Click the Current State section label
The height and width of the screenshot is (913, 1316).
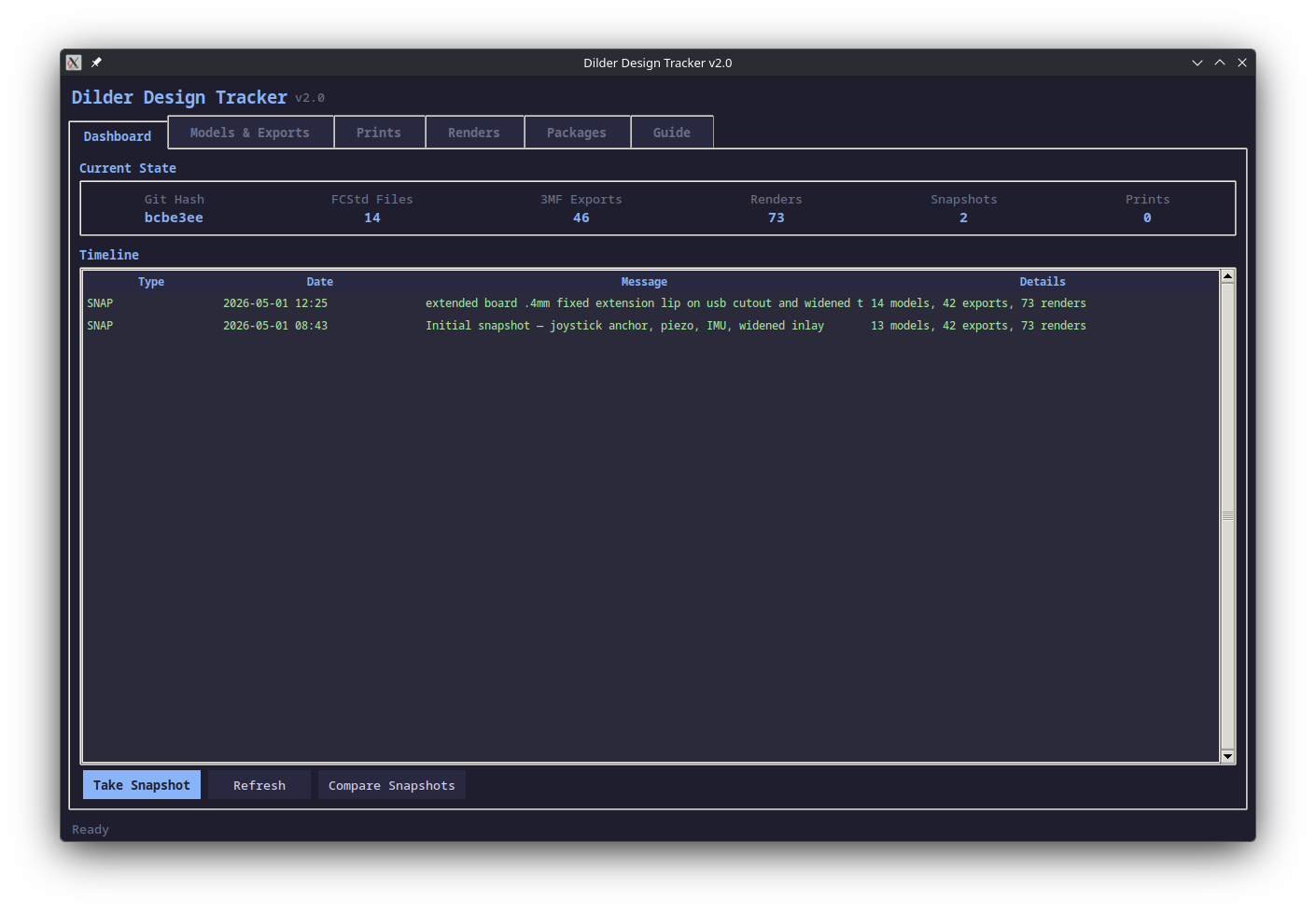pos(128,168)
